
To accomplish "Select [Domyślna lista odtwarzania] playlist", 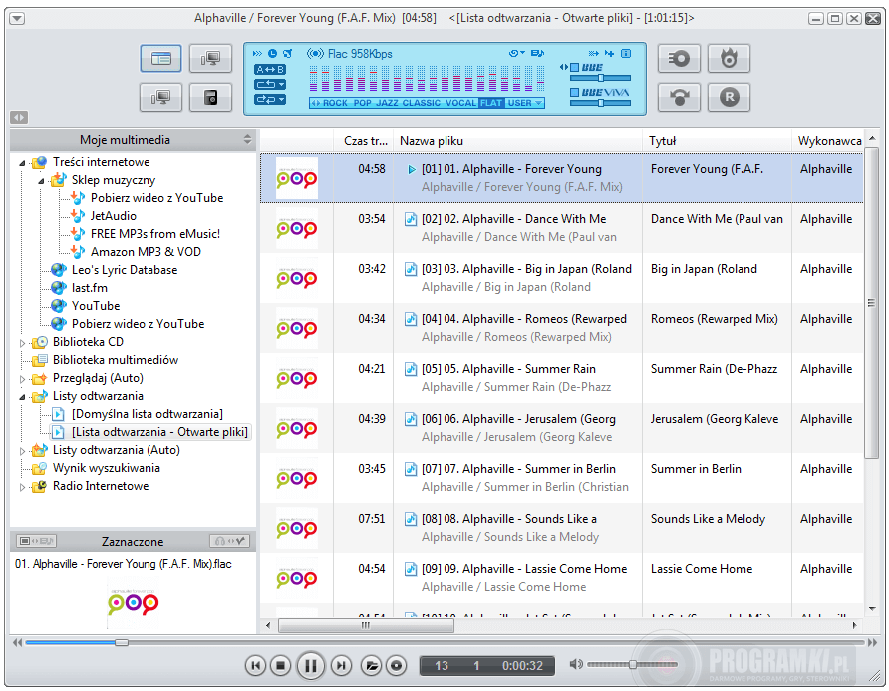I will point(147,414).
